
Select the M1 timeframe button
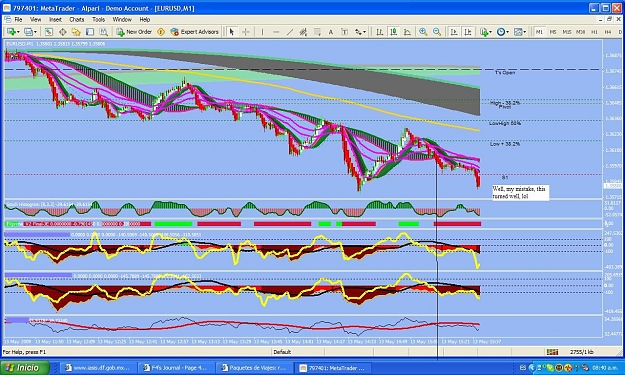539,32
